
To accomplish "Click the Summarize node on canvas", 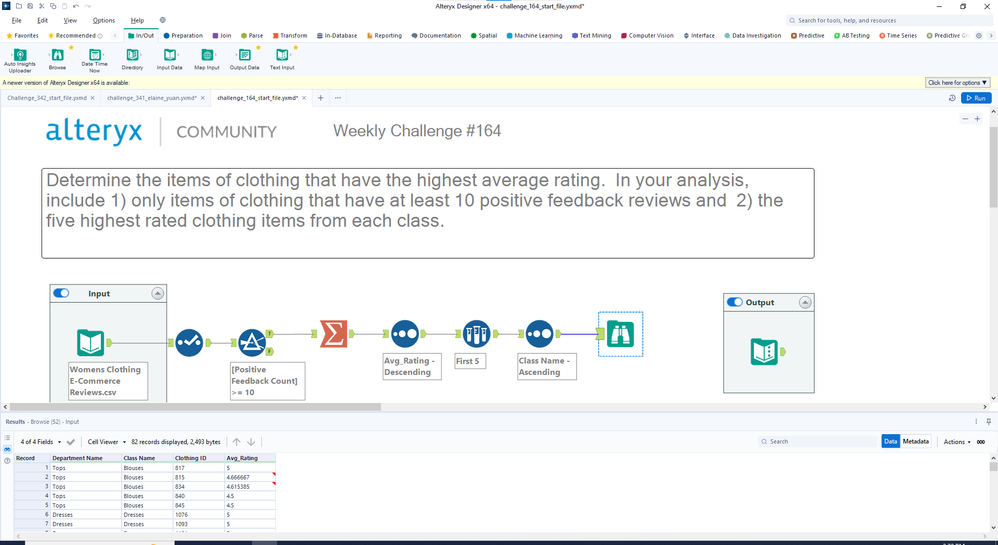I will tap(334, 334).
